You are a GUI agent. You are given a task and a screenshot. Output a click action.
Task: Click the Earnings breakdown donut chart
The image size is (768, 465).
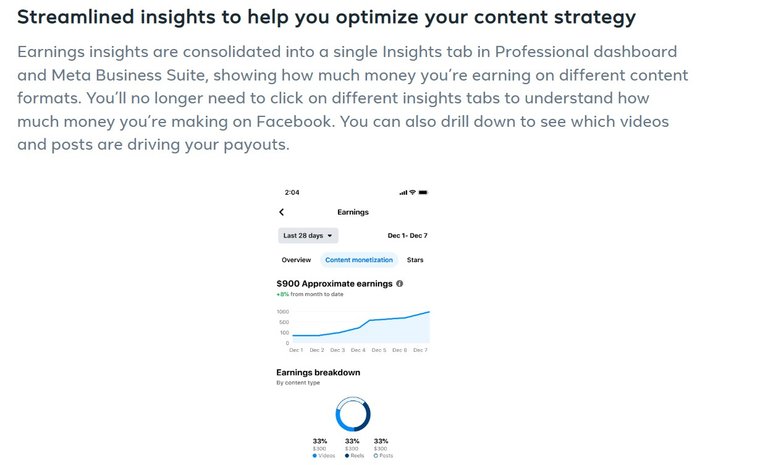(353, 414)
